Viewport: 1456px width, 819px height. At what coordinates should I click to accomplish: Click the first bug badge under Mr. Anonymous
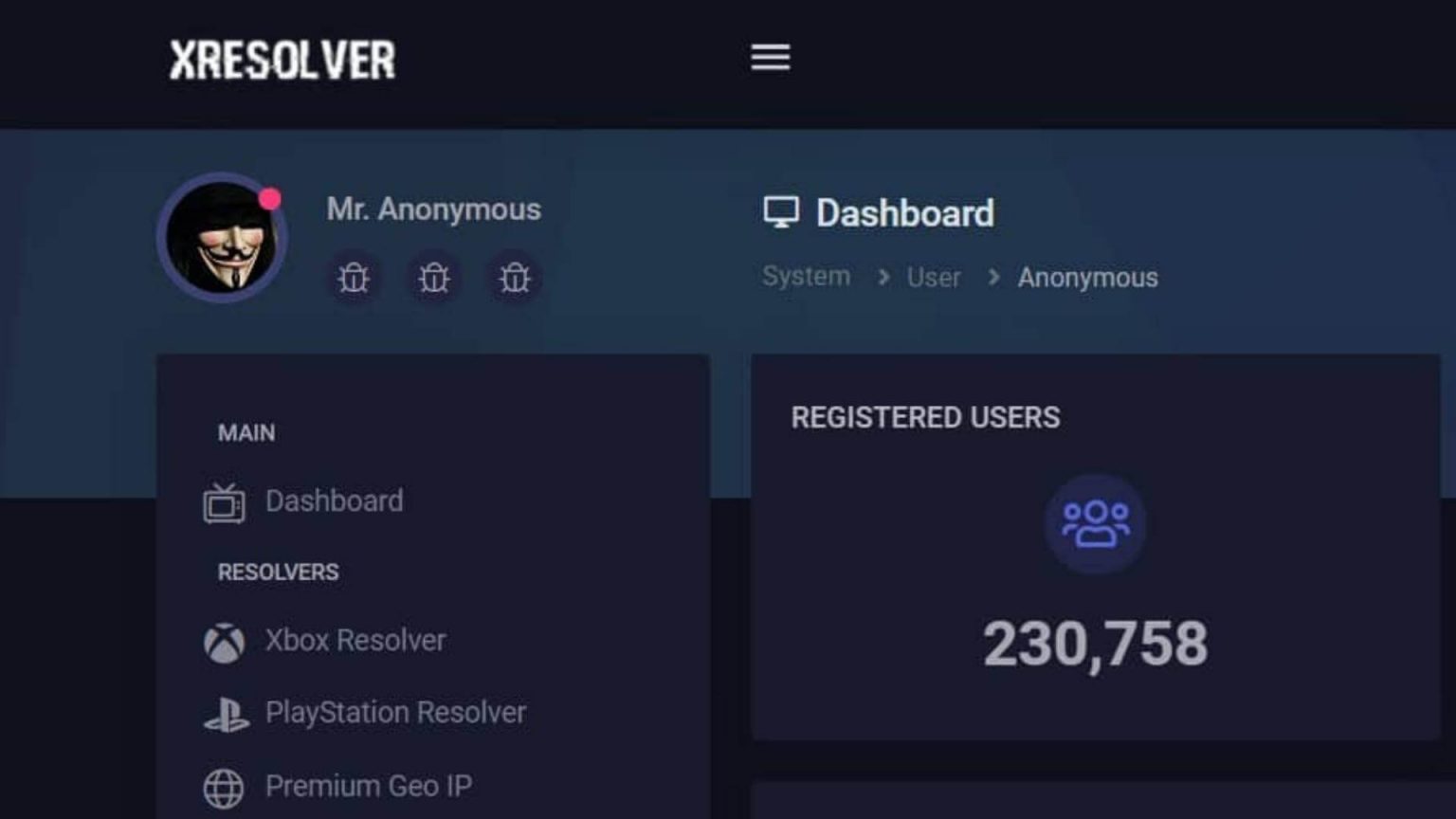pyautogui.click(x=353, y=278)
